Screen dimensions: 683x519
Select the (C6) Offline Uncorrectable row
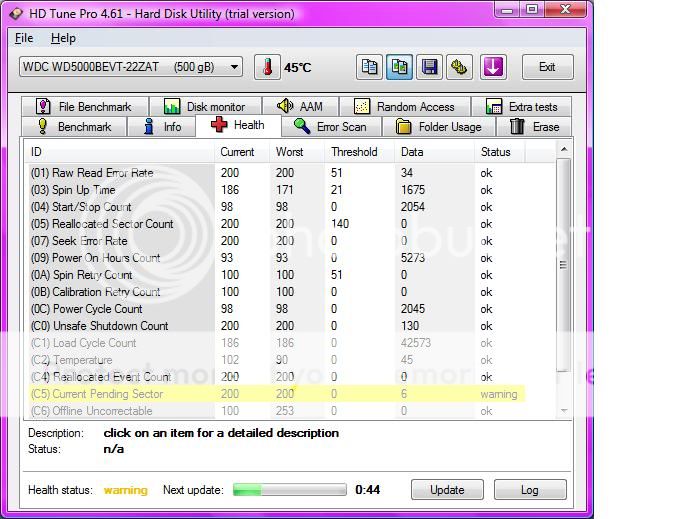pos(277,411)
